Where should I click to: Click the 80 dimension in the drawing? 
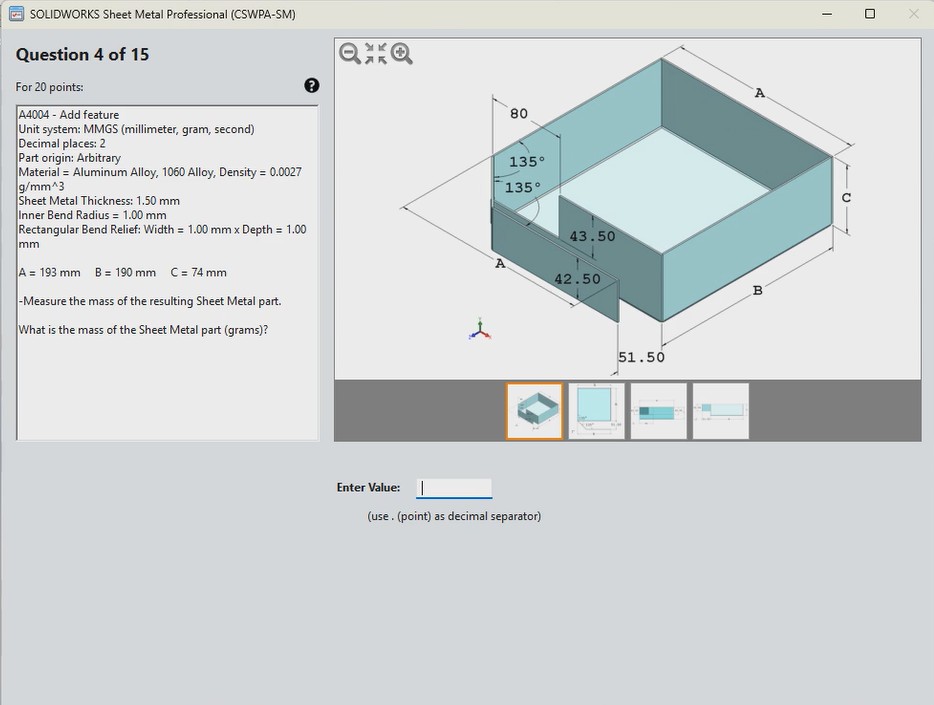(519, 114)
